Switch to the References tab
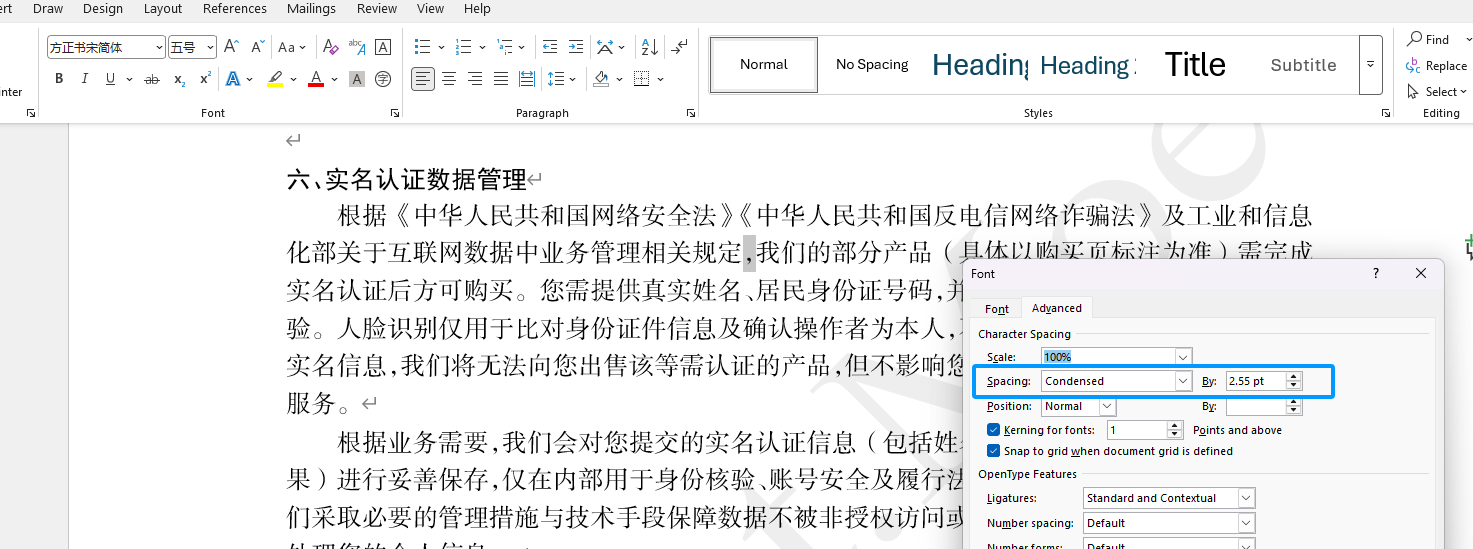The width and height of the screenshot is (1473, 549). 235,8
